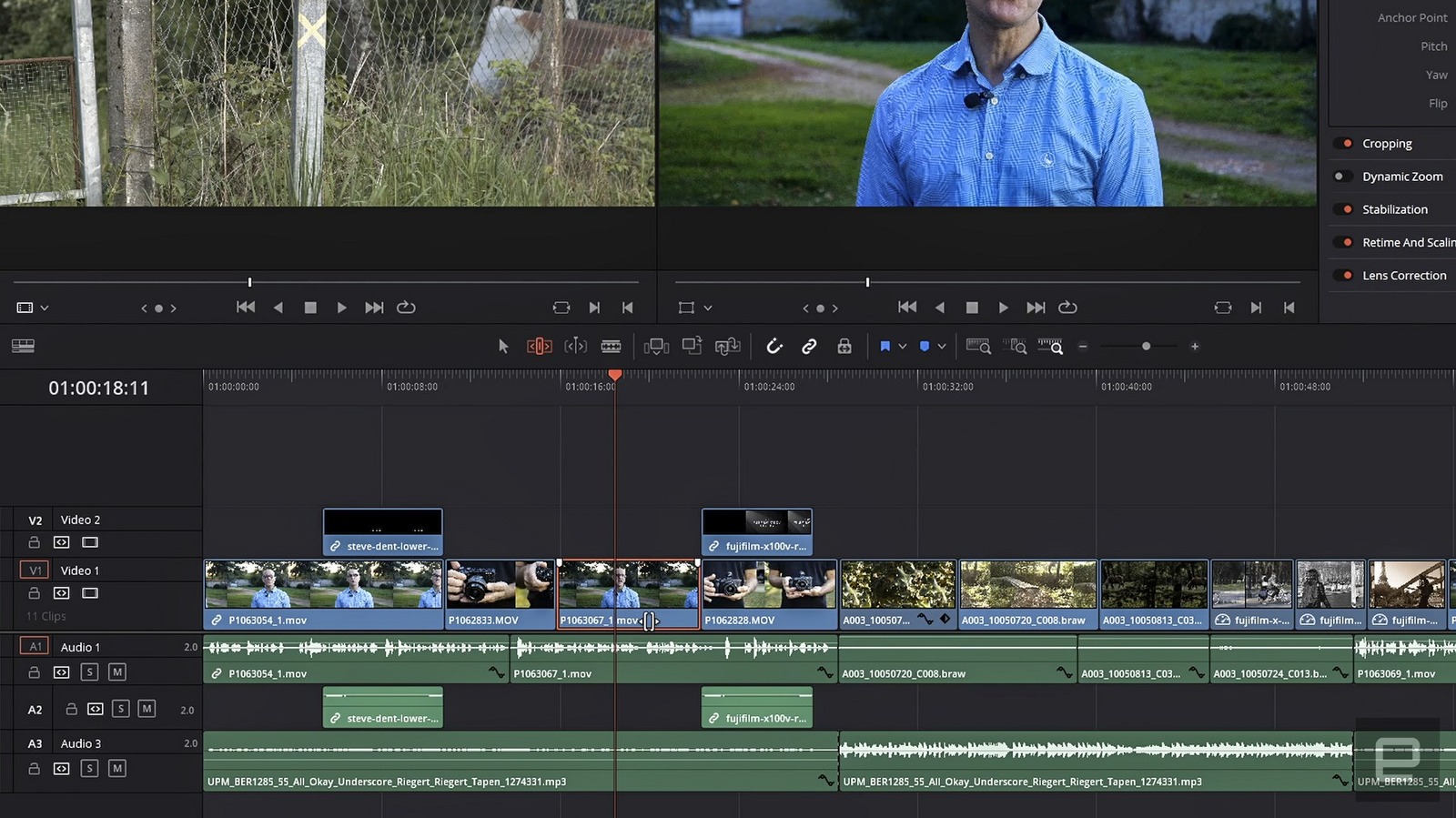1456x818 pixels.
Task: Disable the Stabilization toggle
Action: point(1343,209)
